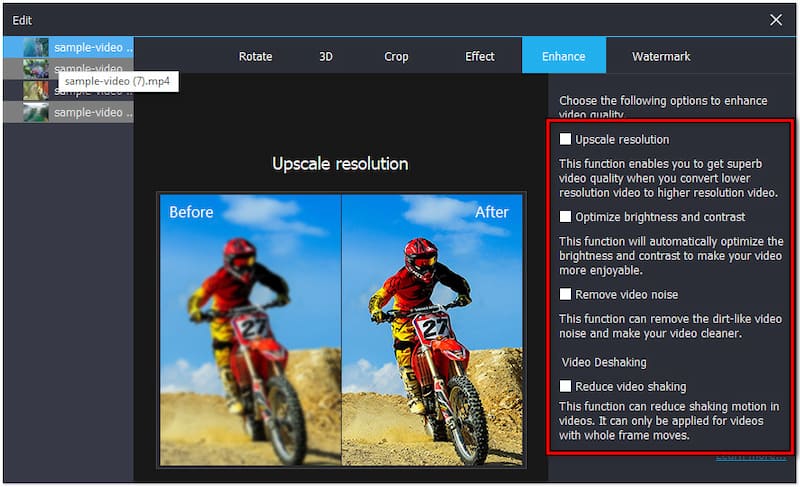800x487 pixels.
Task: Switch to the Watermark tab
Action: click(x=661, y=57)
